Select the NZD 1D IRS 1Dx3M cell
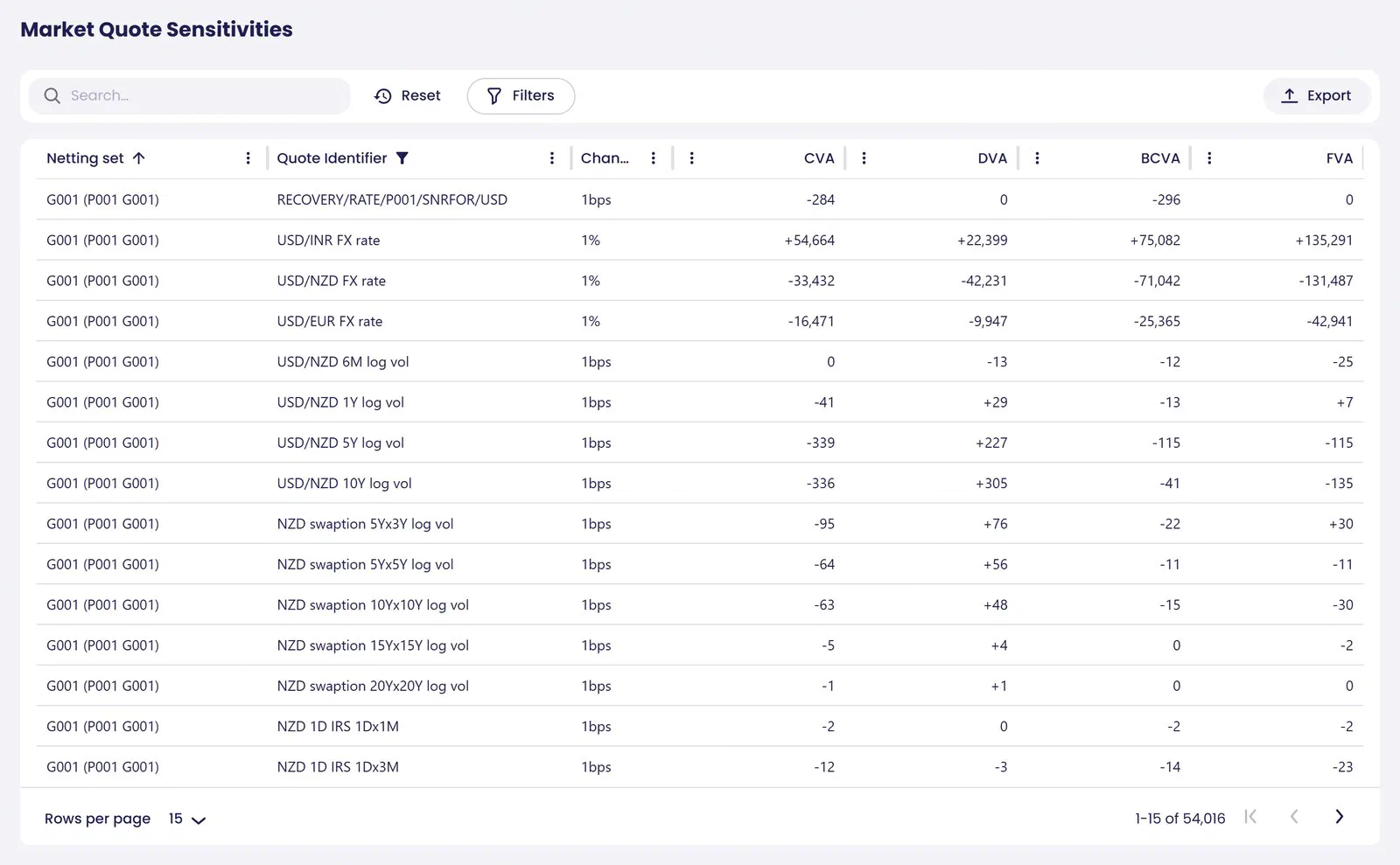This screenshot has width=1400, height=865. (338, 767)
